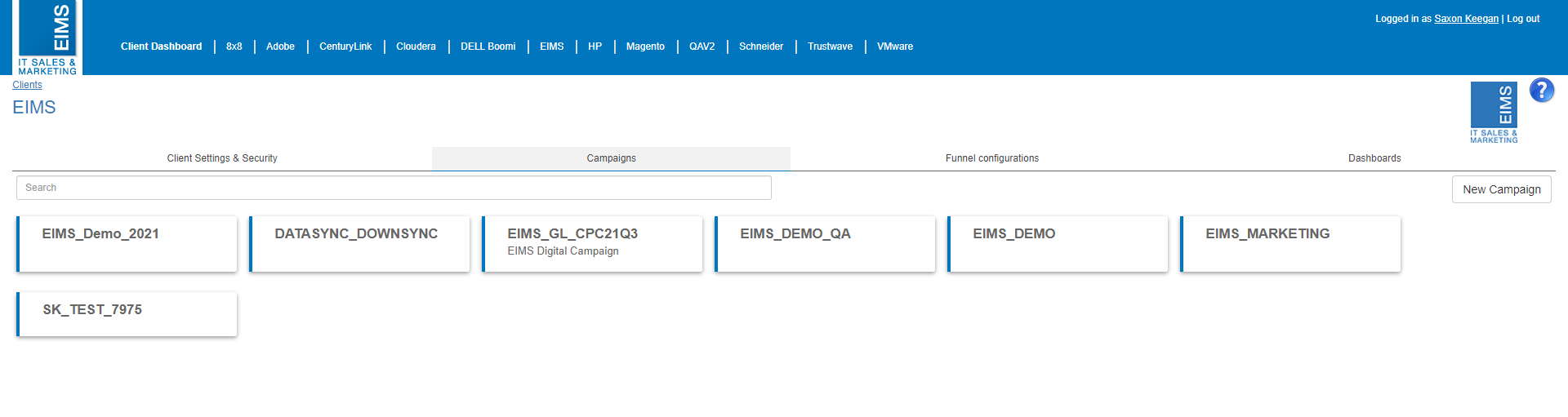Open Trustwave client from navigation
The width and height of the screenshot is (1568, 417).
coord(830,47)
